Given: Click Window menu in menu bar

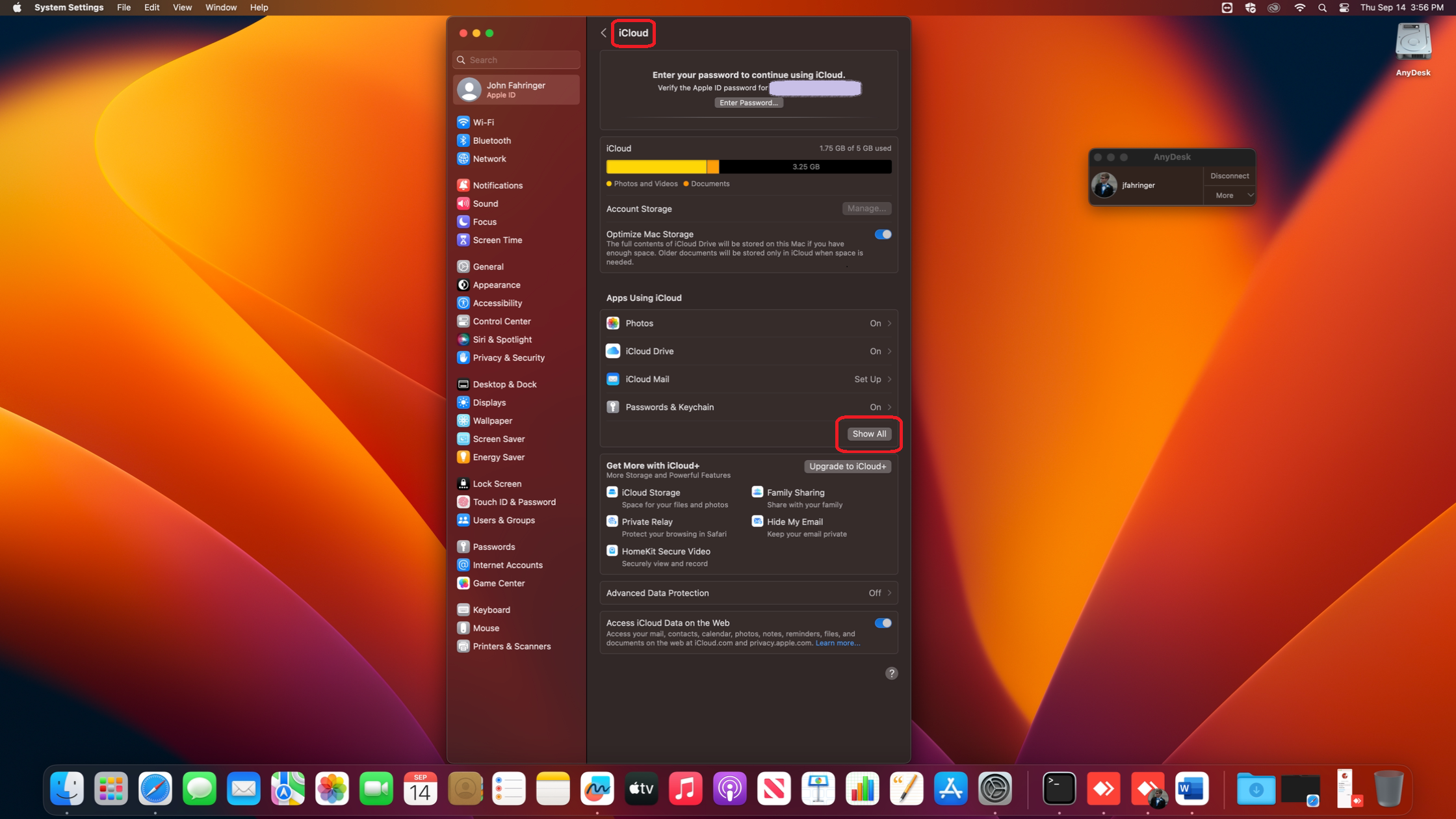Looking at the screenshot, I should tap(220, 7).
